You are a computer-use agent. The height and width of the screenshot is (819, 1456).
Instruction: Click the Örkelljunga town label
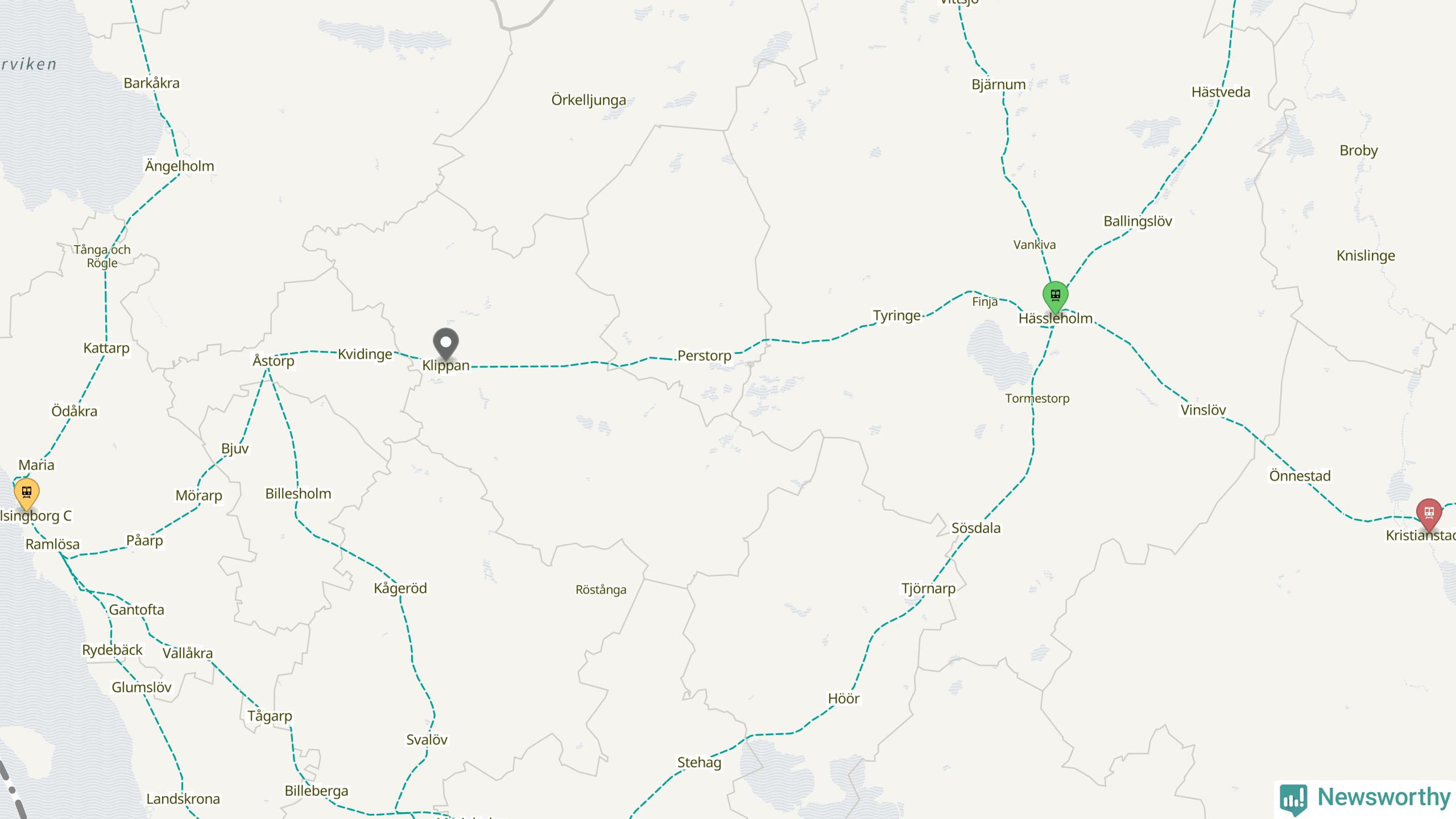click(589, 100)
